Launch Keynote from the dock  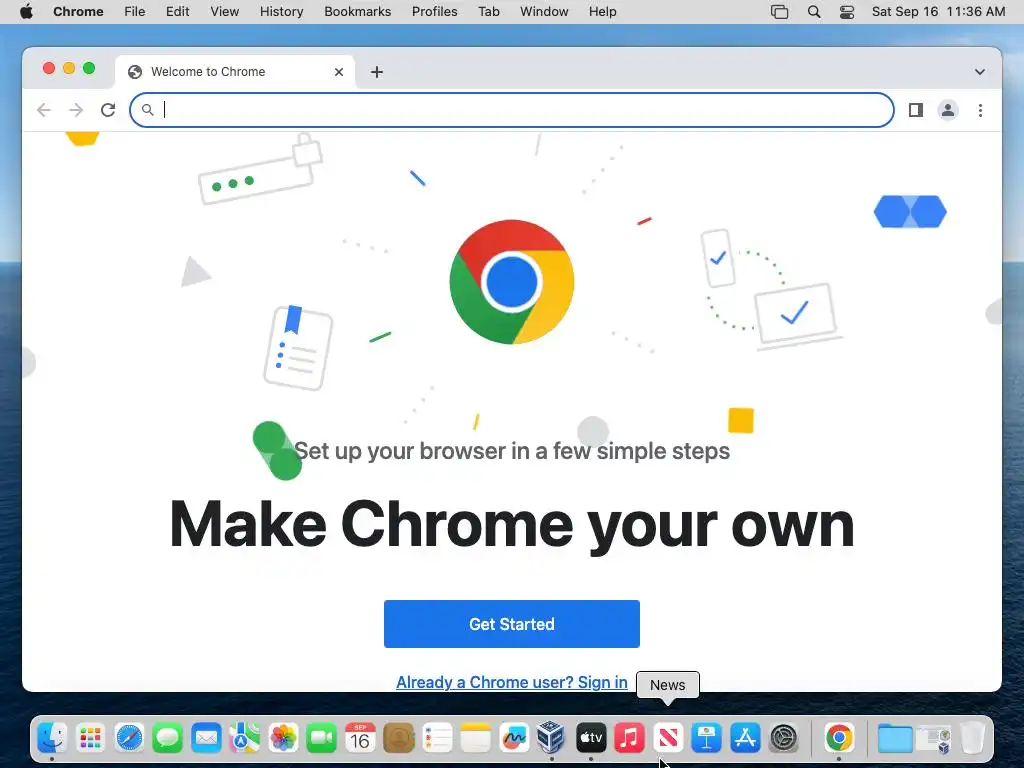point(706,738)
